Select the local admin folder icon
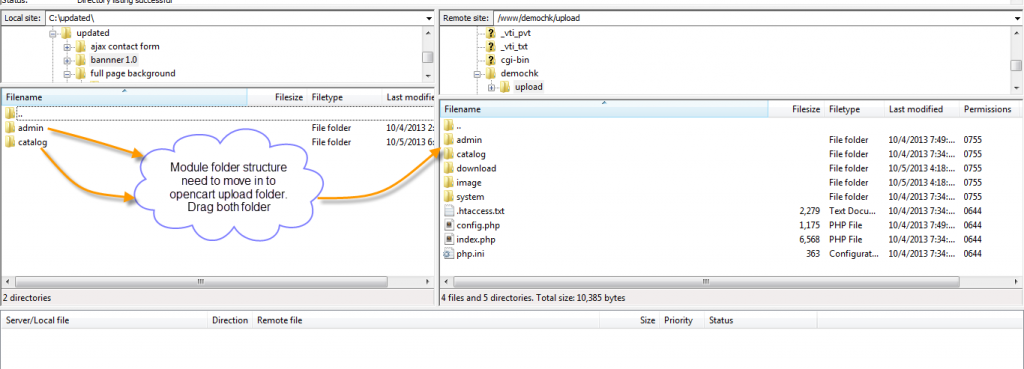 click(x=10, y=128)
